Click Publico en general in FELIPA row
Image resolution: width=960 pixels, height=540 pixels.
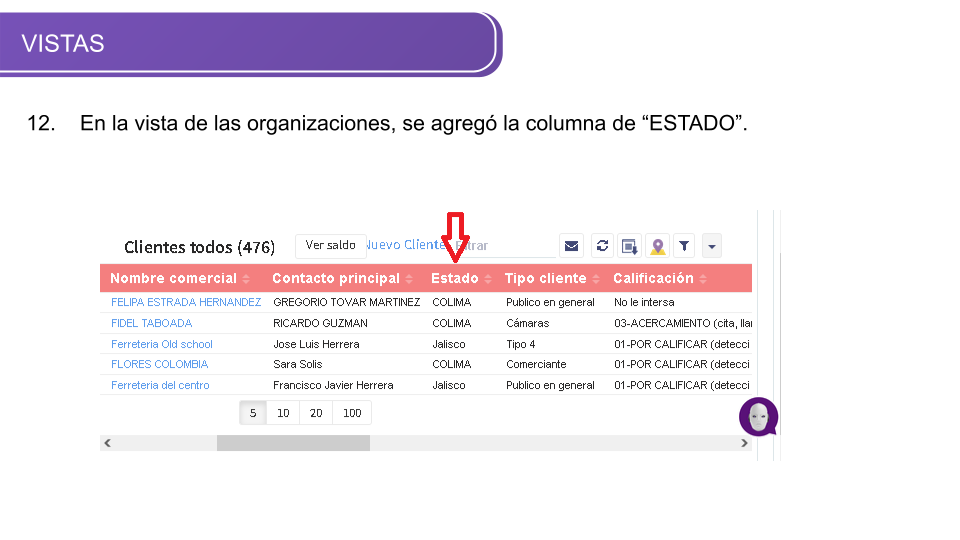coord(550,302)
